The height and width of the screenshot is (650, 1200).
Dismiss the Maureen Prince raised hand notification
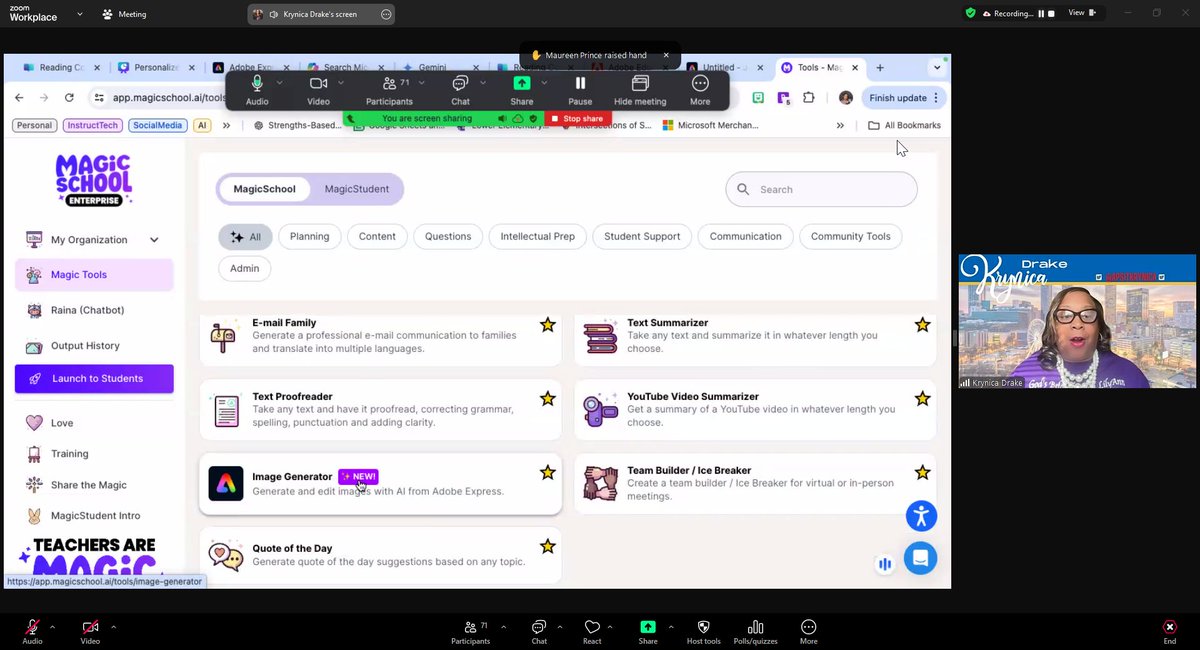pyautogui.click(x=666, y=55)
